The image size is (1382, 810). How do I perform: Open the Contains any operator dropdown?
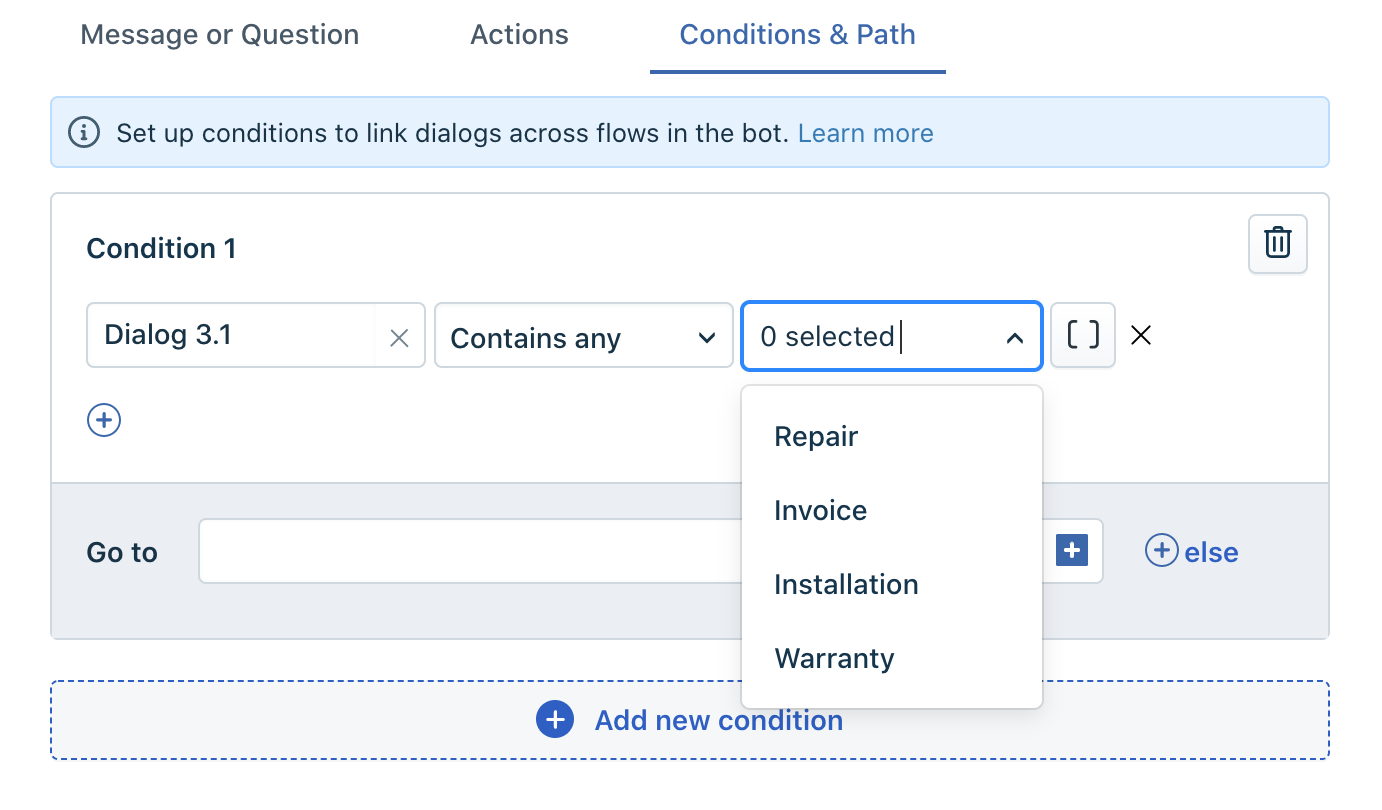coord(583,338)
